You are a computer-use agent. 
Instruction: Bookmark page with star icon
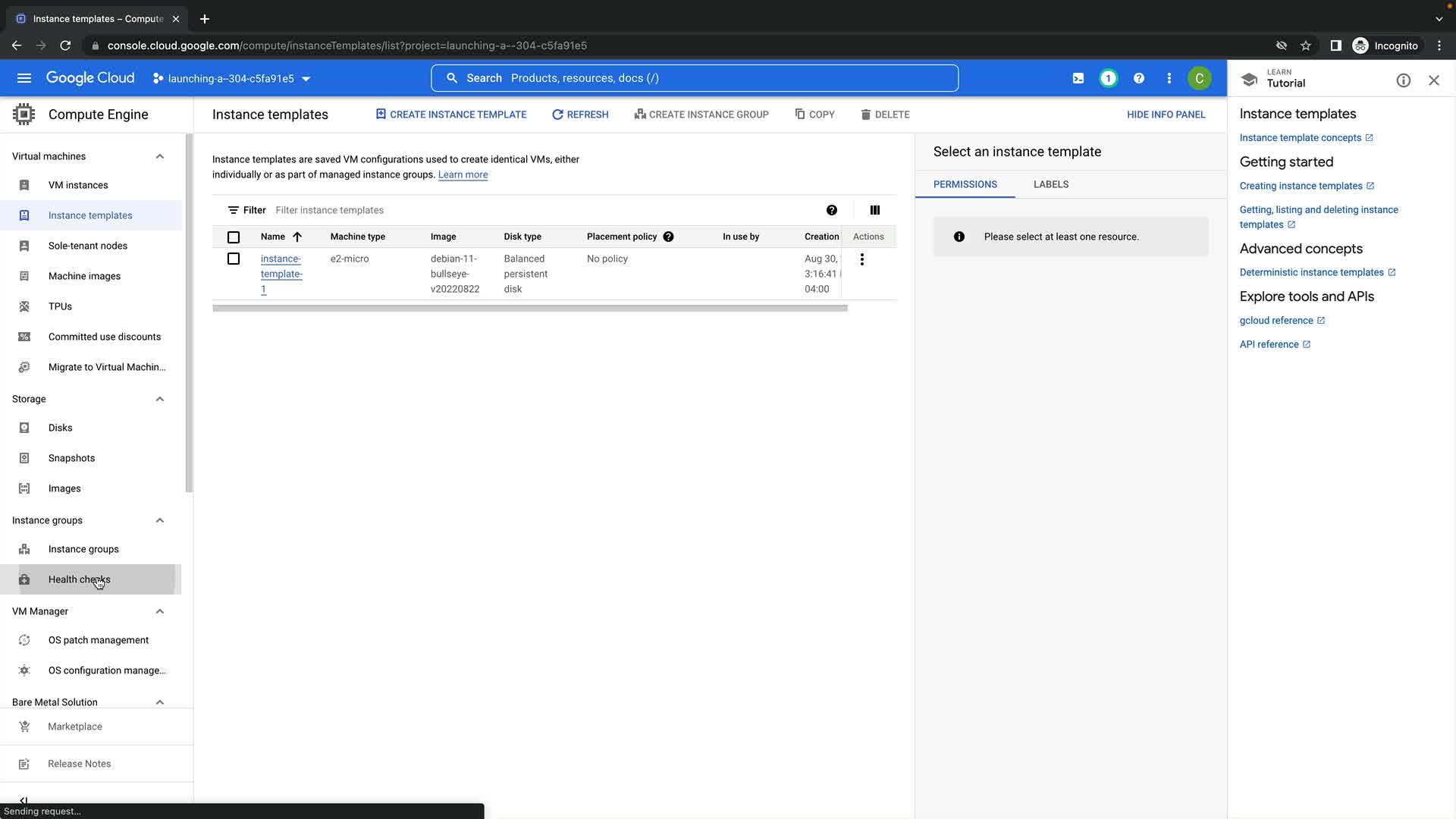click(1305, 45)
